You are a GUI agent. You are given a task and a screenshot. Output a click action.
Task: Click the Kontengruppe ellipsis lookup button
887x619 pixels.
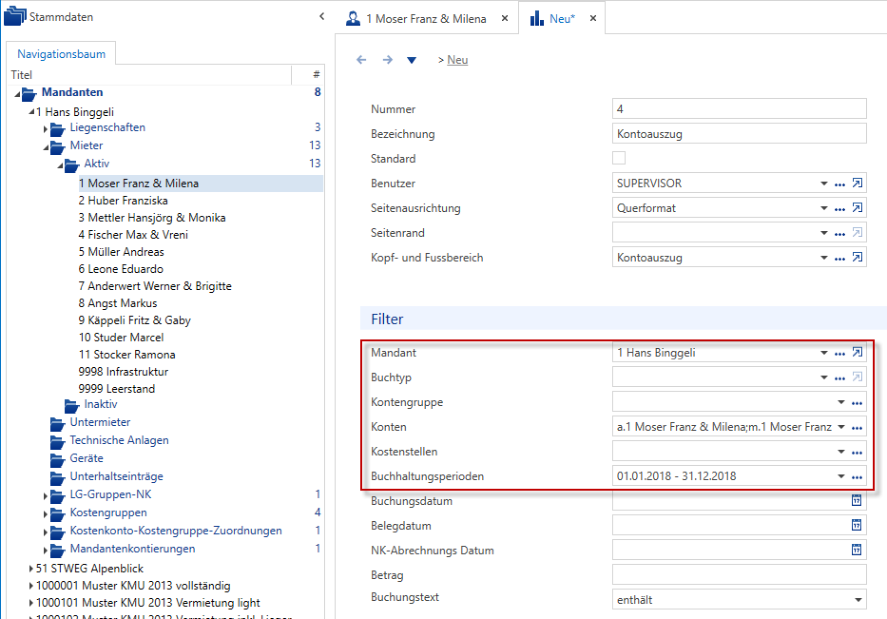[x=857, y=403]
